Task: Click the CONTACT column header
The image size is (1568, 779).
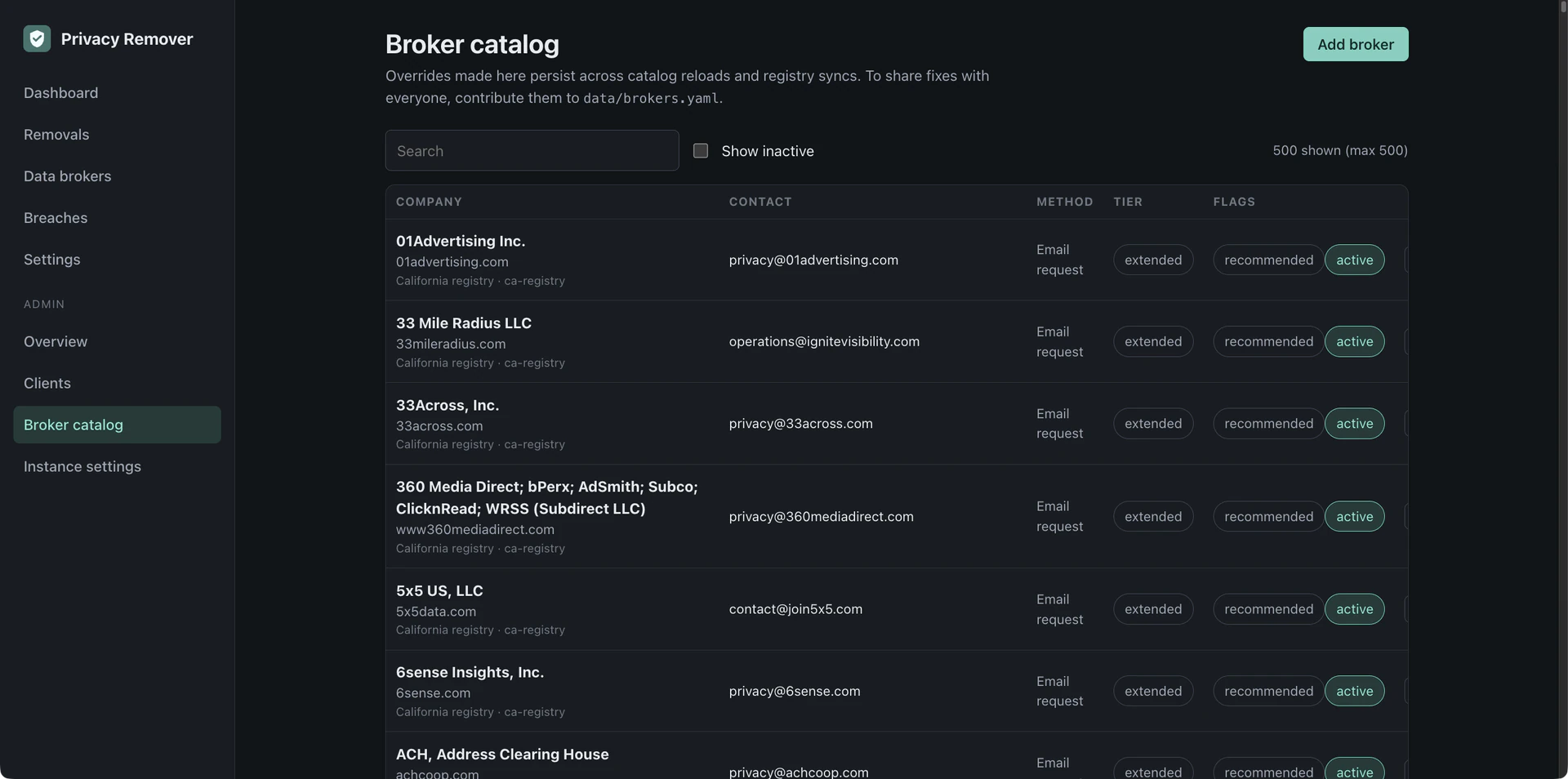Action: click(760, 202)
